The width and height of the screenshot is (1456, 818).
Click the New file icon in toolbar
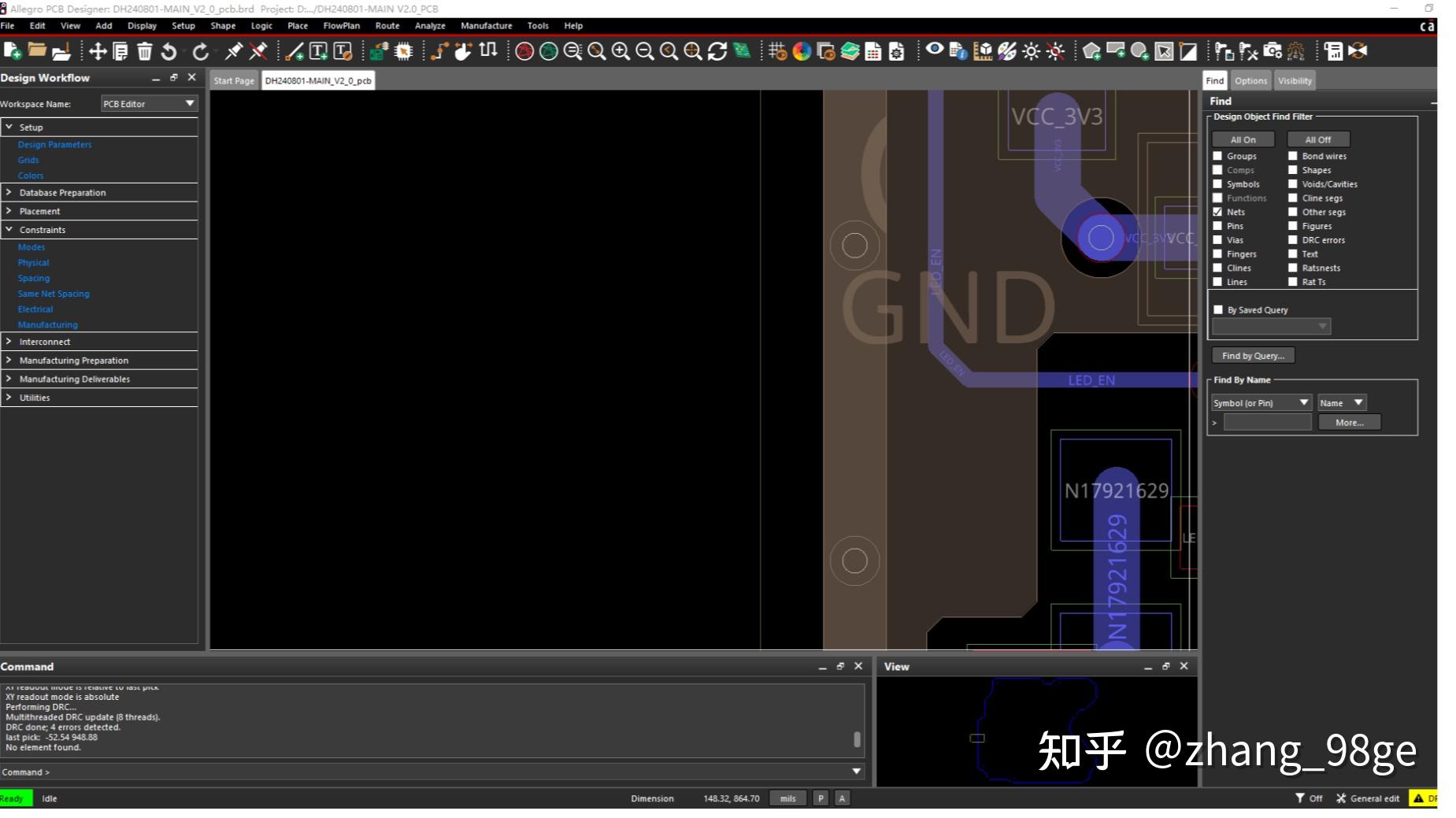click(x=12, y=51)
